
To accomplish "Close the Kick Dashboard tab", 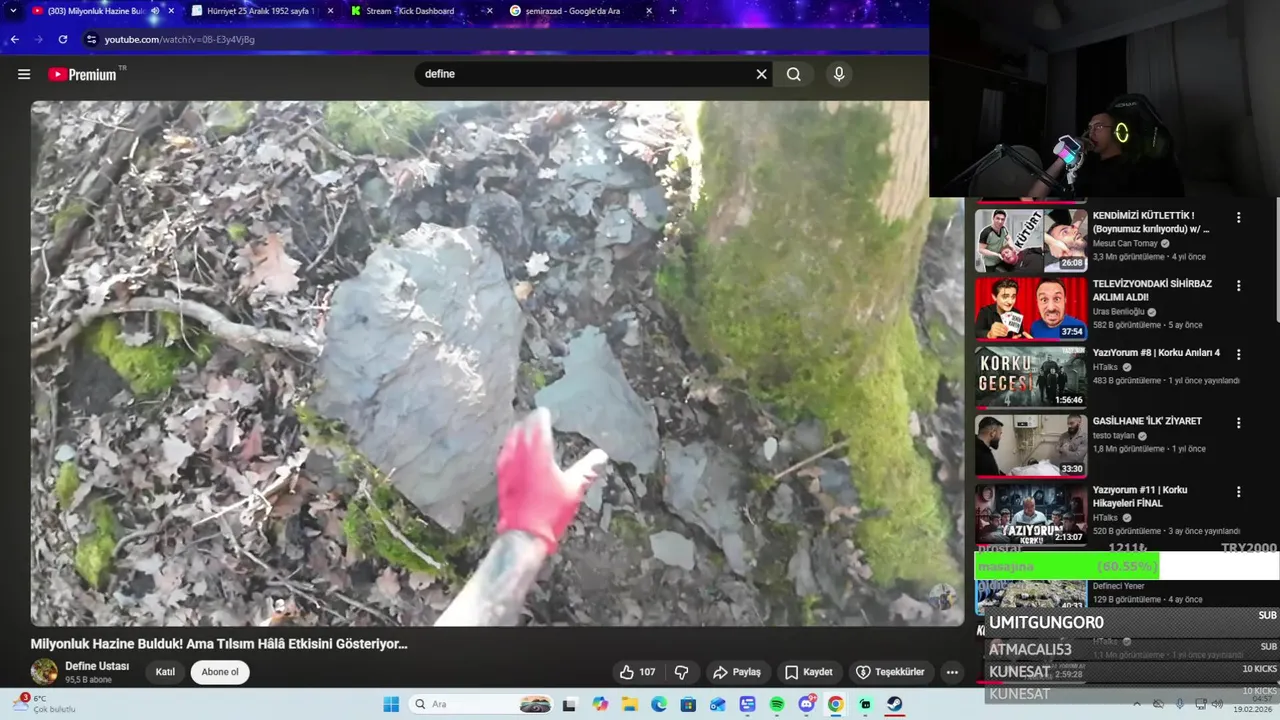I will (x=488, y=11).
